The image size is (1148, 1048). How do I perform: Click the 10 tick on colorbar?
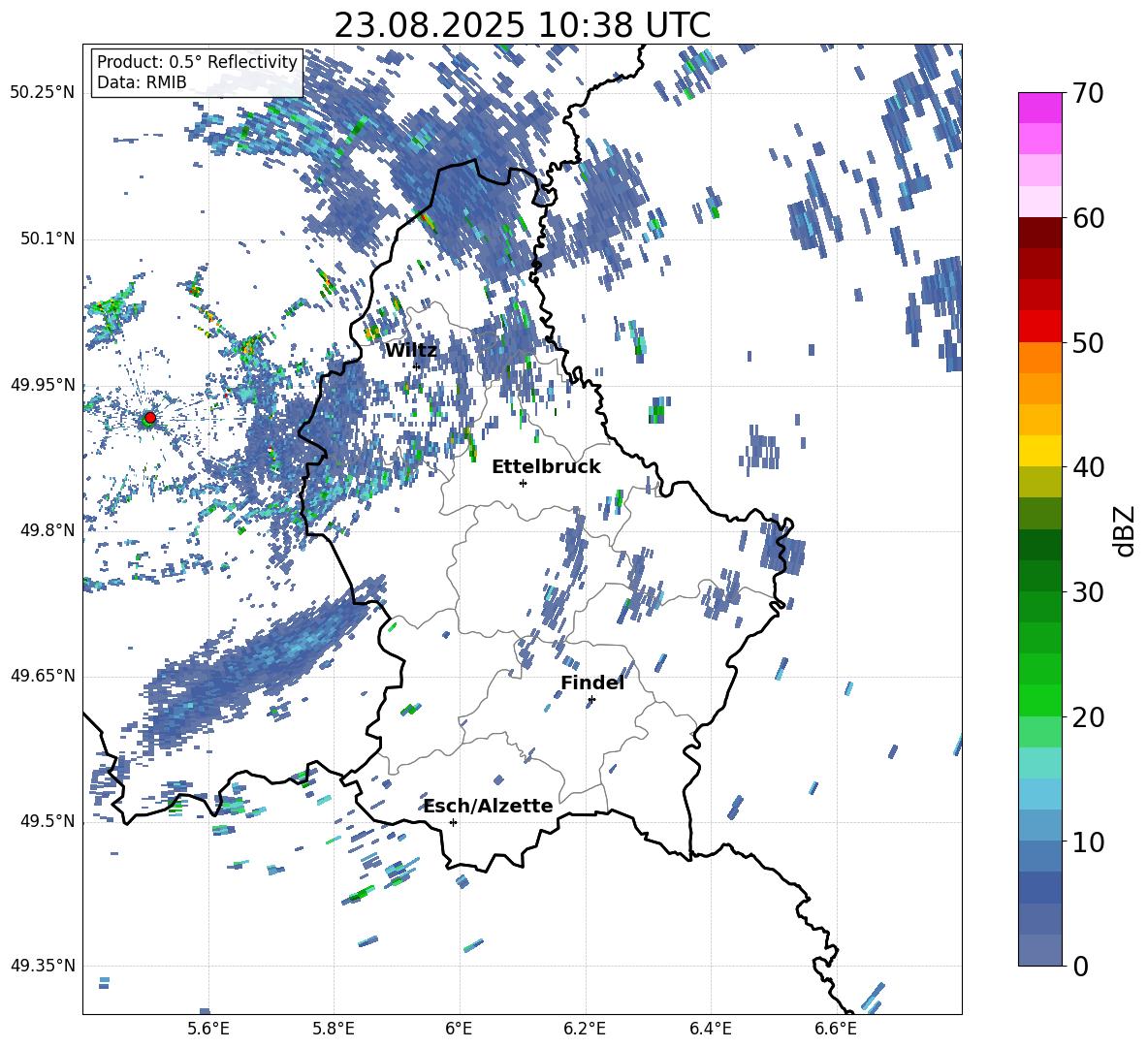click(1087, 842)
